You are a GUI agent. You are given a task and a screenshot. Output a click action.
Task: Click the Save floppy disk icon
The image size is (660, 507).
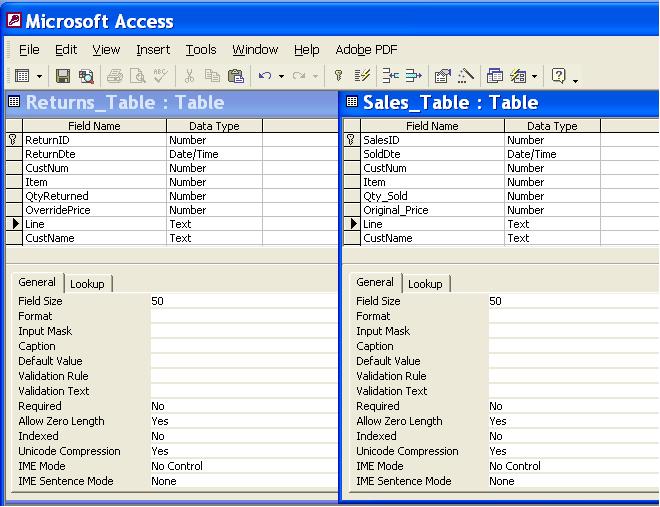(63, 76)
